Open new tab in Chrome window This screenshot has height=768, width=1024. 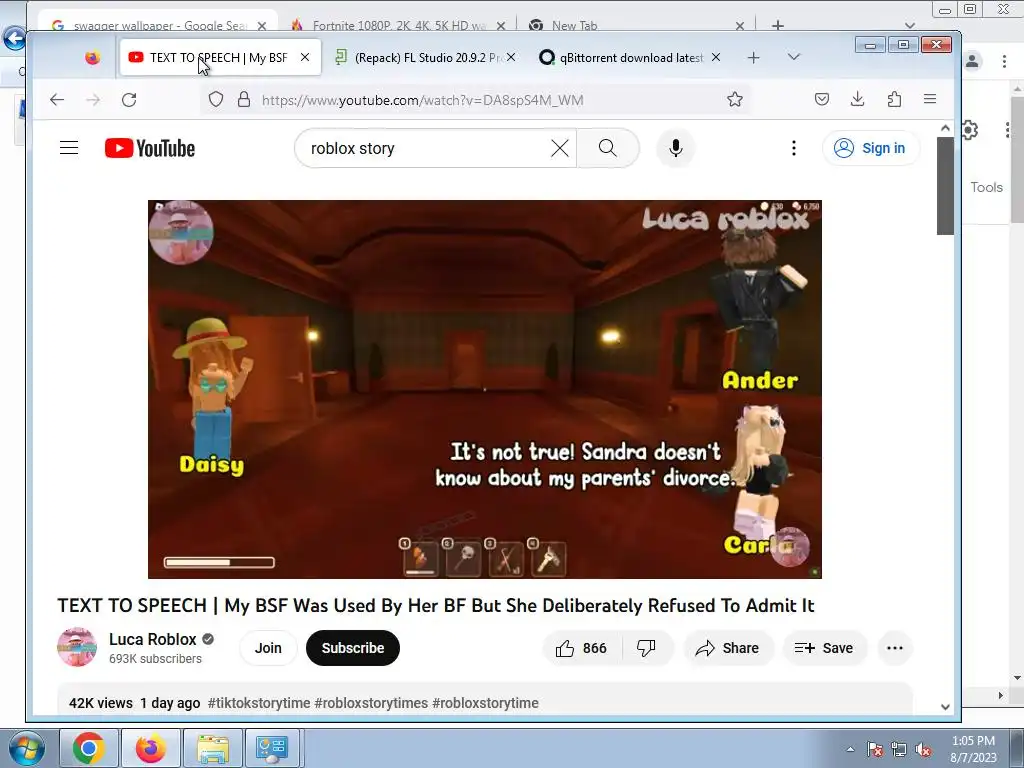(x=778, y=25)
